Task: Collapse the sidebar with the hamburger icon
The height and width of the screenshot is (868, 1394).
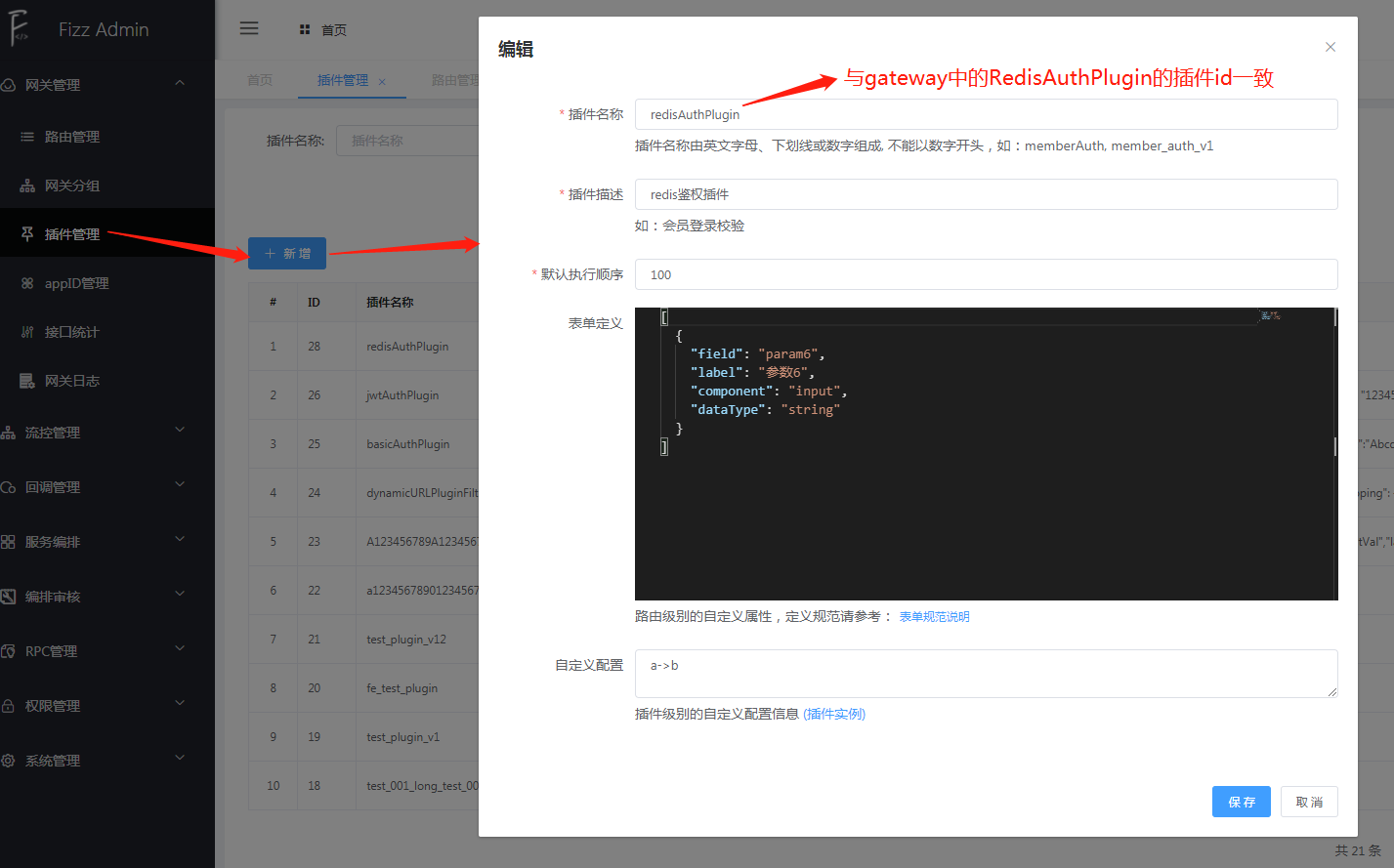Action: pyautogui.click(x=249, y=28)
